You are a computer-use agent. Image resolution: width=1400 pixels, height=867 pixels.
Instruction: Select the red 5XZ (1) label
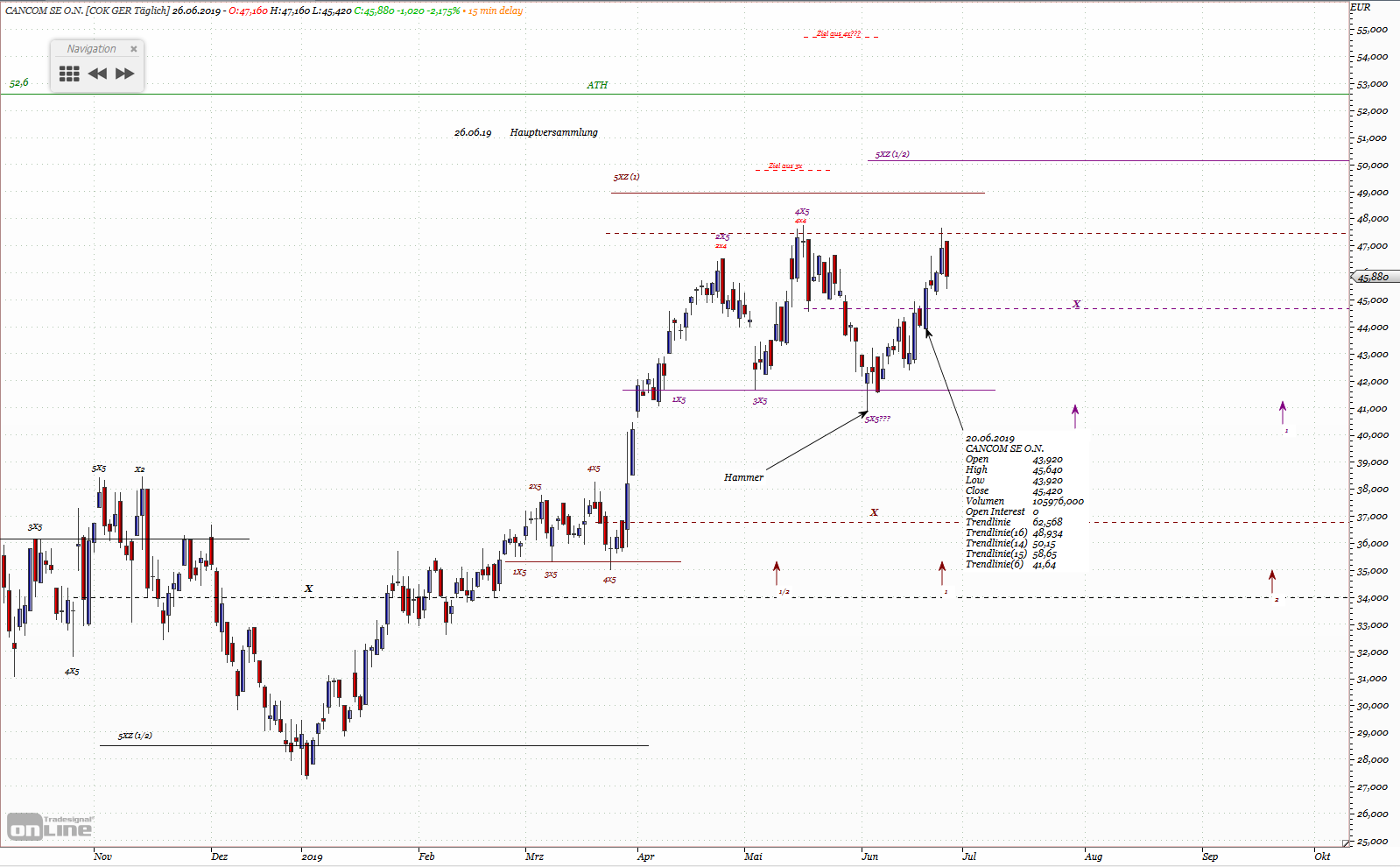626,177
